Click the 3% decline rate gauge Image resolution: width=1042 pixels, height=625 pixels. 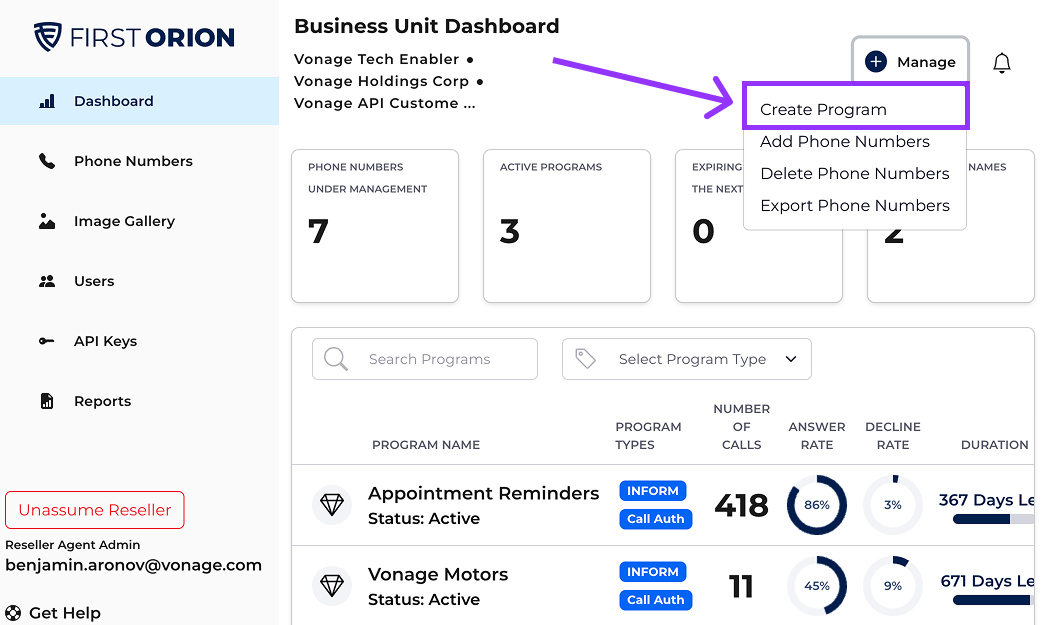point(892,505)
